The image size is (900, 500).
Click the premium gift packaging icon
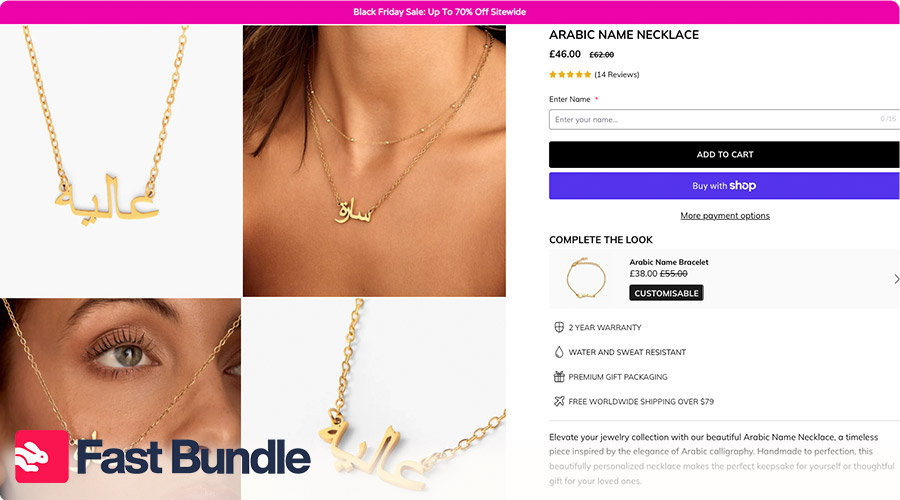(x=559, y=377)
